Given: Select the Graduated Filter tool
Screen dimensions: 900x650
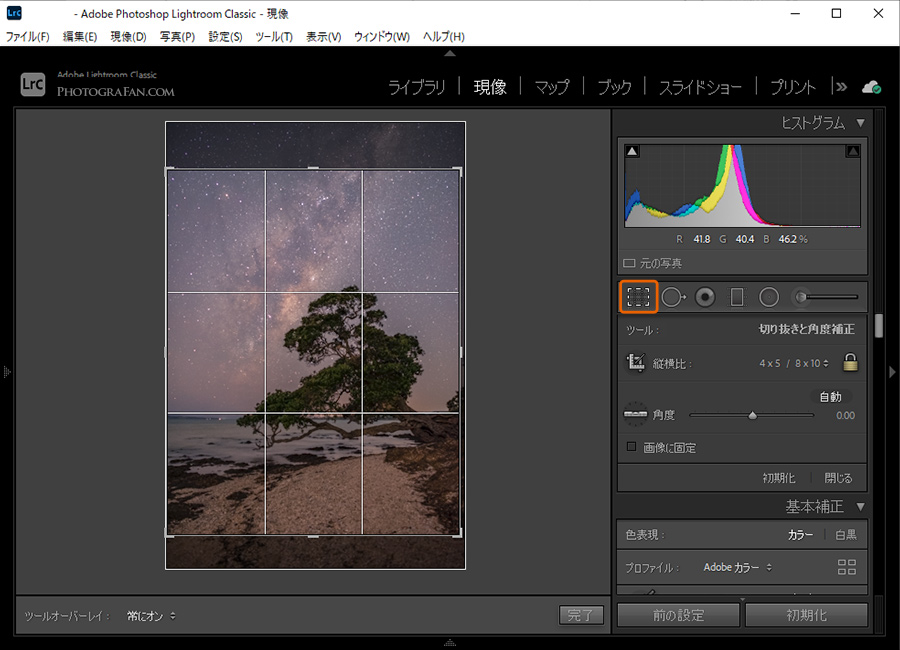Looking at the screenshot, I should [x=737, y=297].
